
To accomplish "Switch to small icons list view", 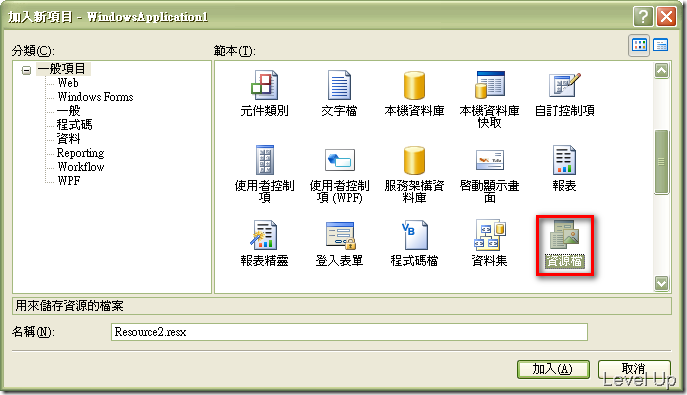I will pos(661,45).
